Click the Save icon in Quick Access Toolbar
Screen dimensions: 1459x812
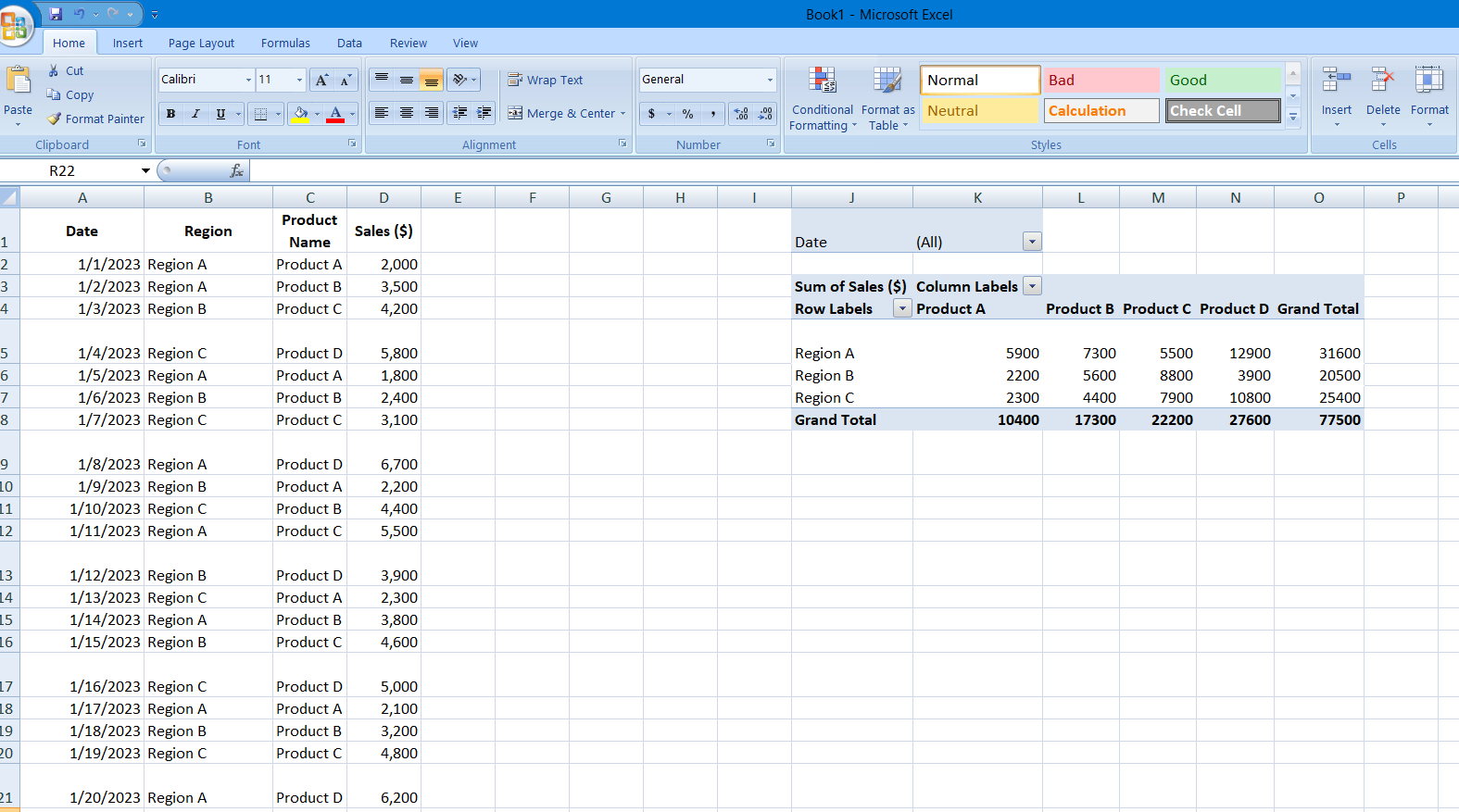[x=56, y=14]
